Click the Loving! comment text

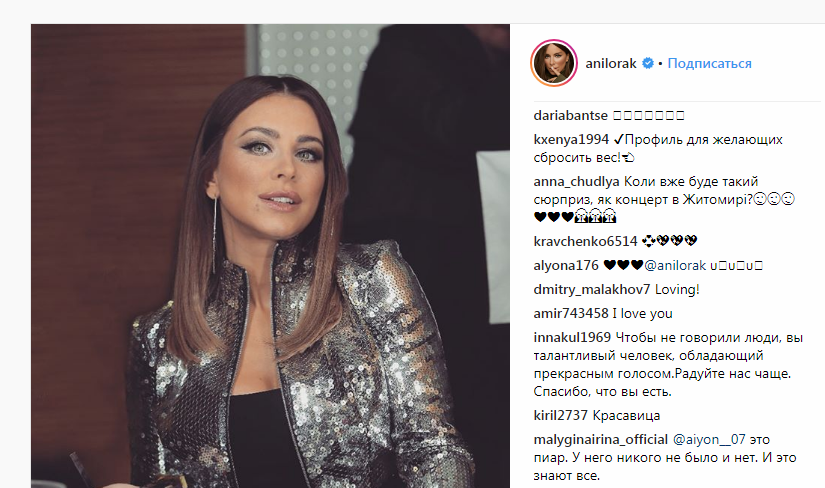[677, 290]
